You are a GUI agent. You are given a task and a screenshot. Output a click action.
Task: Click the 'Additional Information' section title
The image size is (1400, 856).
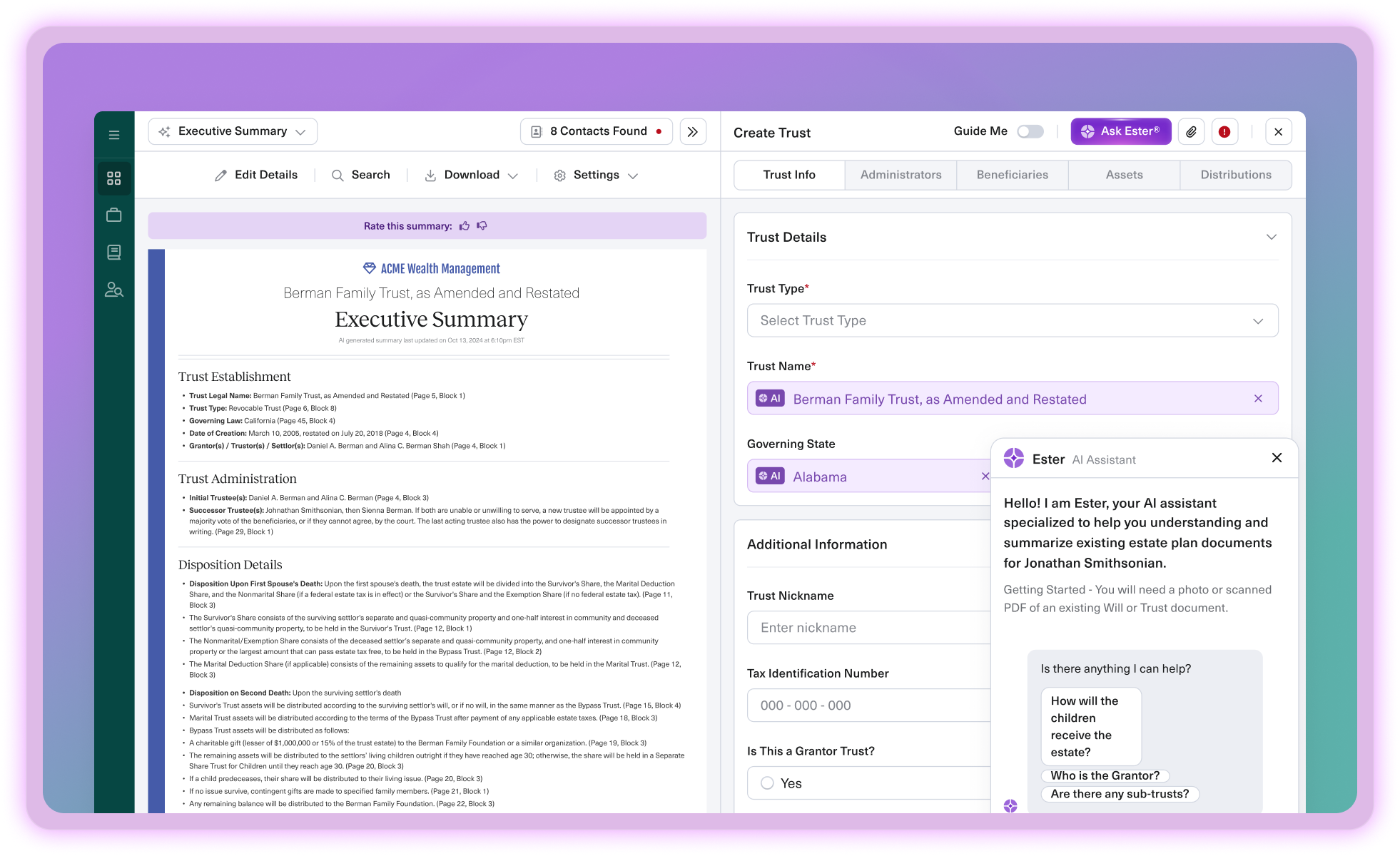(x=817, y=544)
